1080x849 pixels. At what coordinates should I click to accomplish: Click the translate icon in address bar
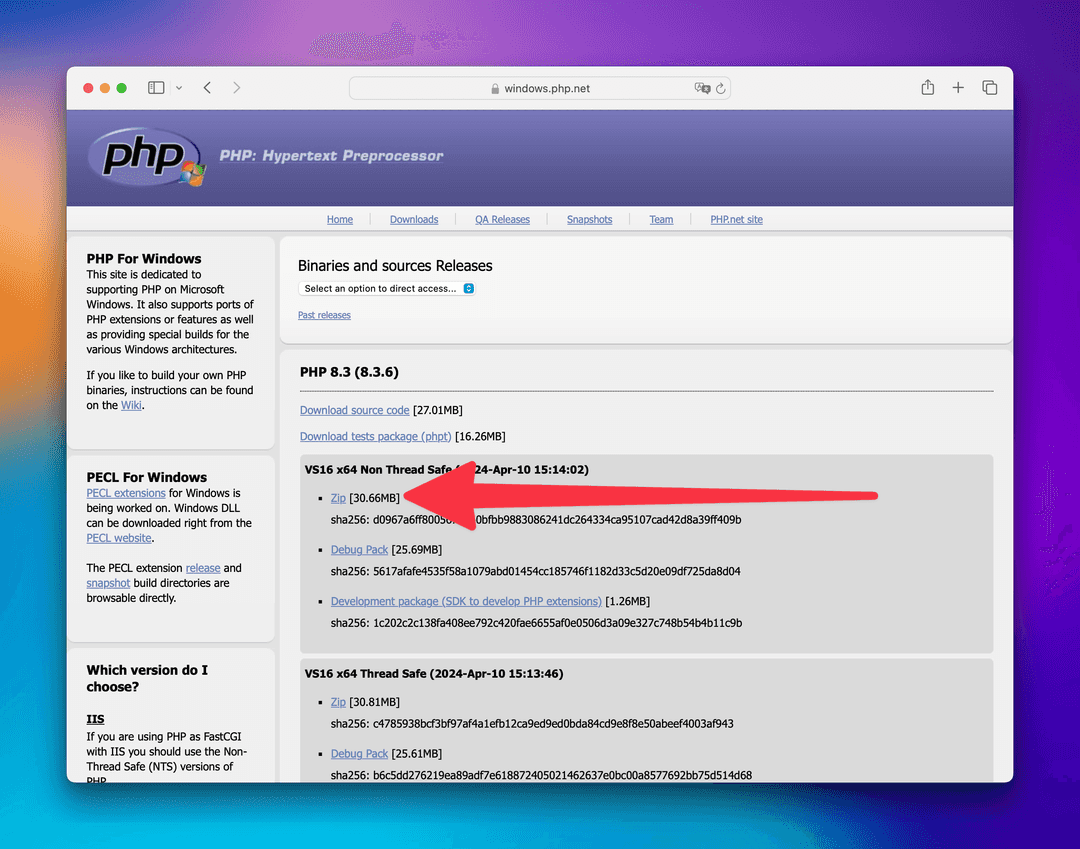[x=702, y=88]
